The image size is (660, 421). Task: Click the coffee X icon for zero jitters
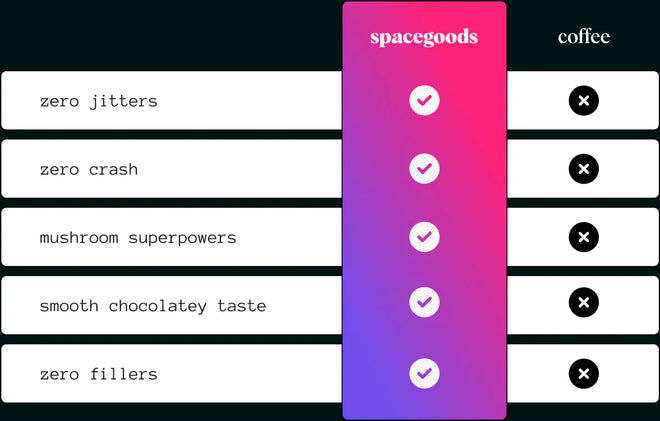coord(583,100)
